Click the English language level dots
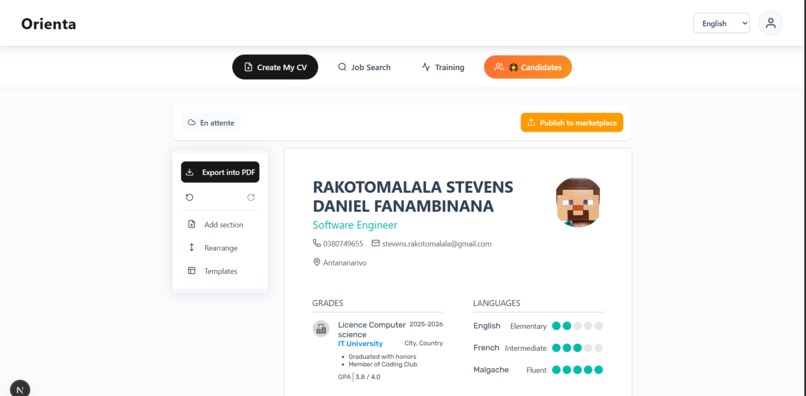The width and height of the screenshot is (806, 396). [x=577, y=326]
